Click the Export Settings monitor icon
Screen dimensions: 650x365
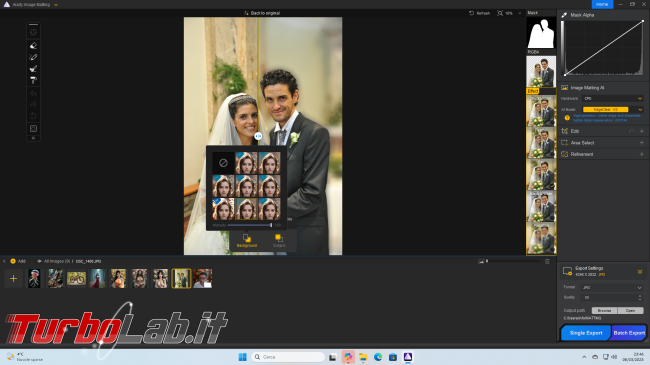tap(567, 271)
